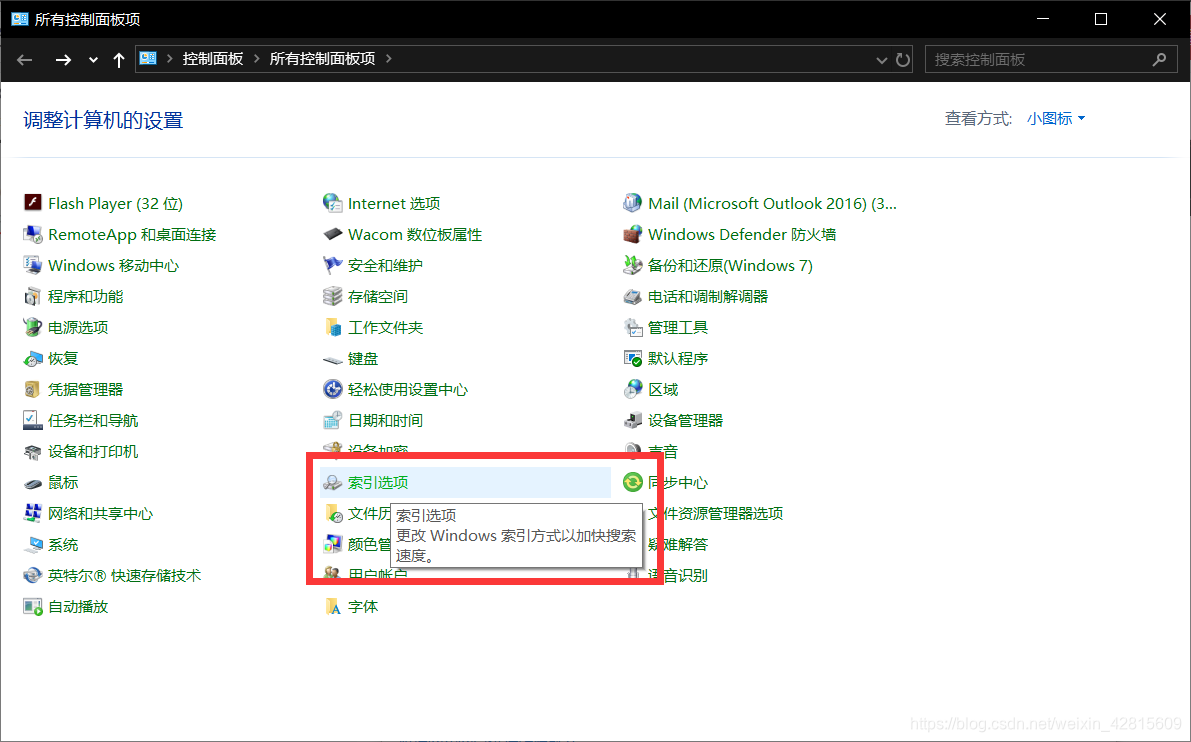1191x742 pixels.
Task: Click the 网络和共享中心 icon
Action: pyautogui.click(x=32, y=513)
